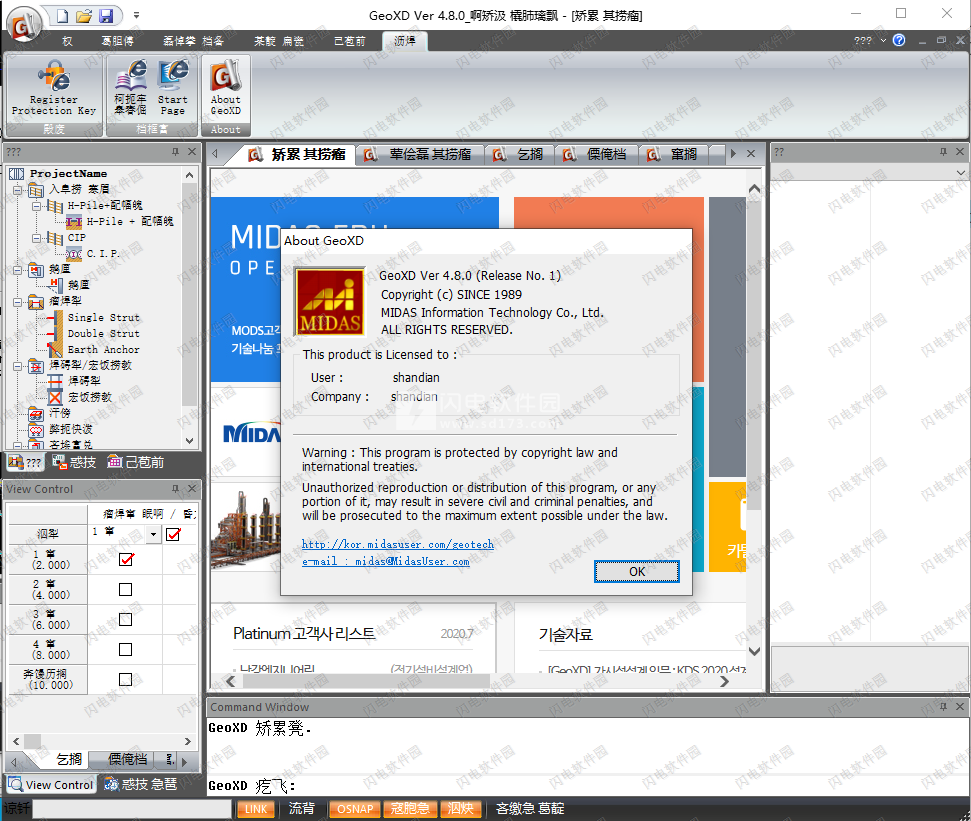This screenshot has width=971, height=821.
Task: Enable the checkbox for the (10.000) row
Action: pyautogui.click(x=125, y=679)
